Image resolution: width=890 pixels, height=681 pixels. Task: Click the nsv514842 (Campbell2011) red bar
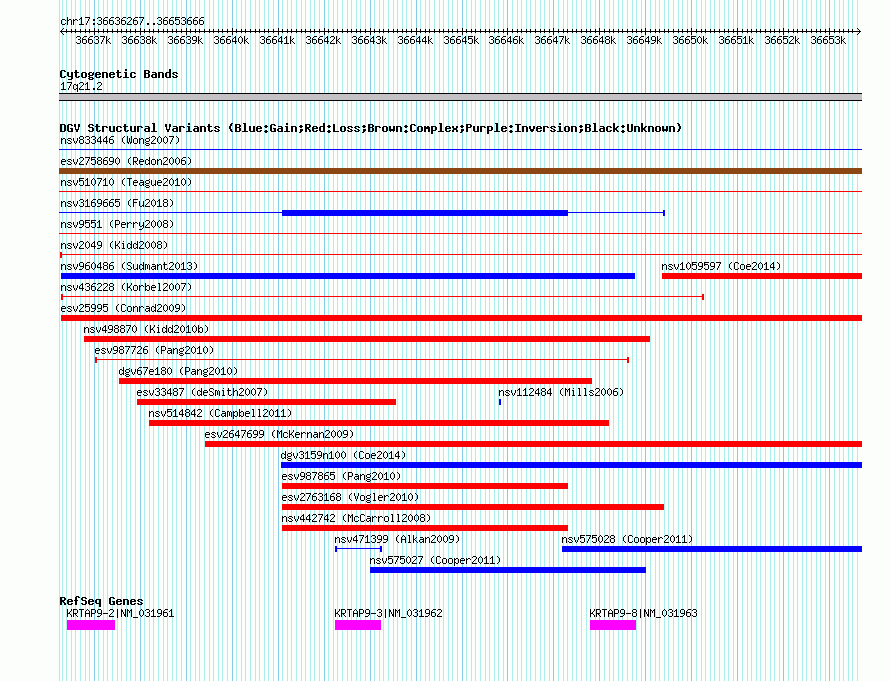pyautogui.click(x=379, y=423)
